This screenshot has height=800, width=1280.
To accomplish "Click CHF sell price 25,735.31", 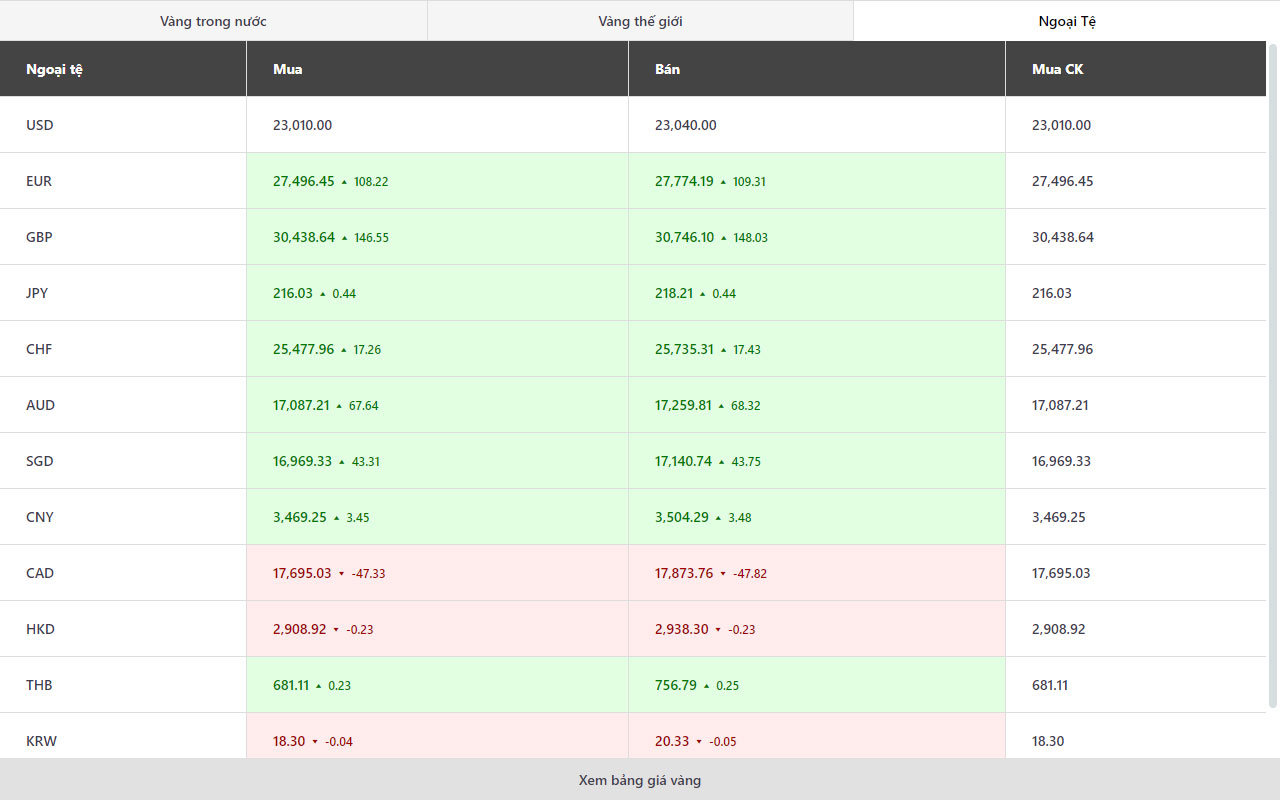I will tap(684, 349).
